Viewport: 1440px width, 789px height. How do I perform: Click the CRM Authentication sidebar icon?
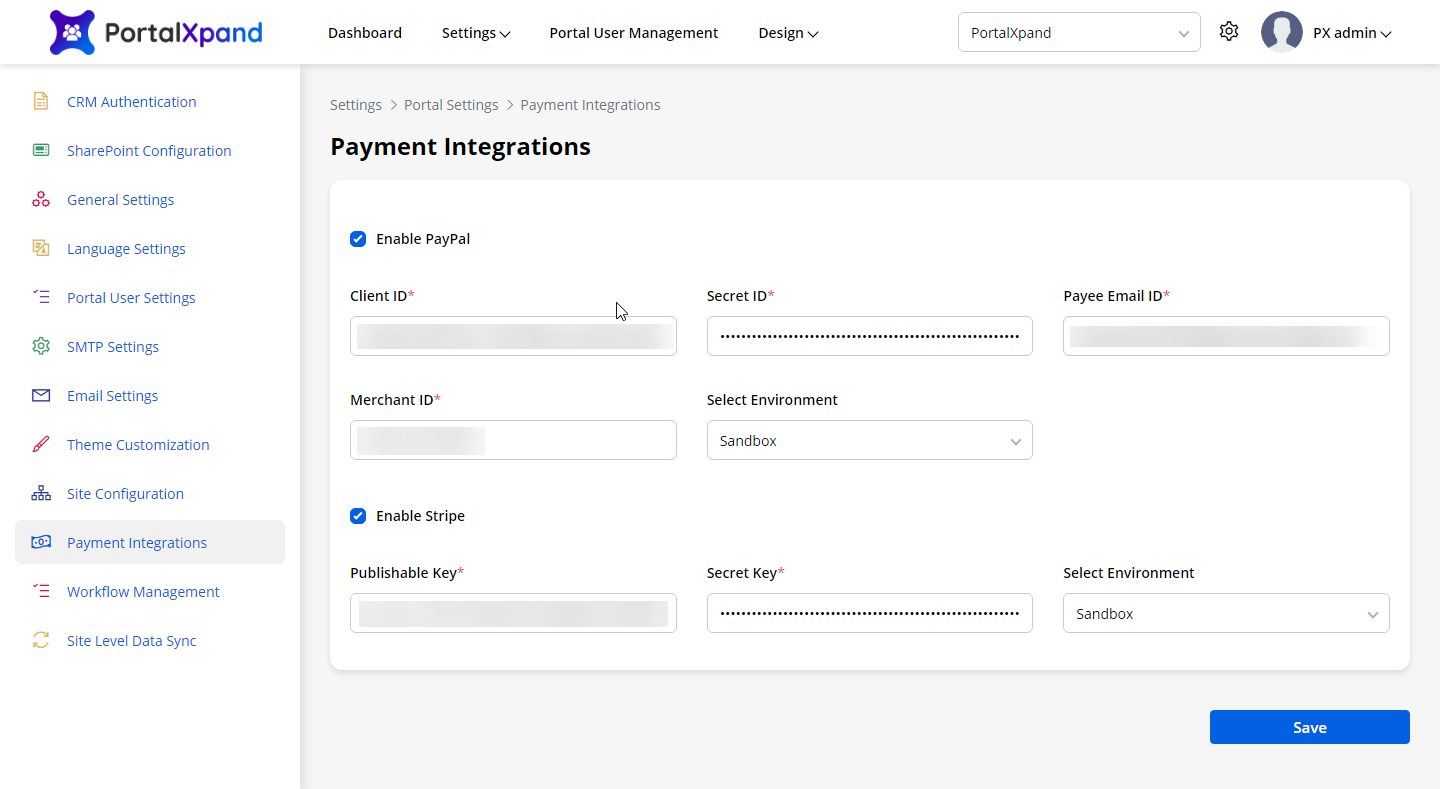coord(41,102)
